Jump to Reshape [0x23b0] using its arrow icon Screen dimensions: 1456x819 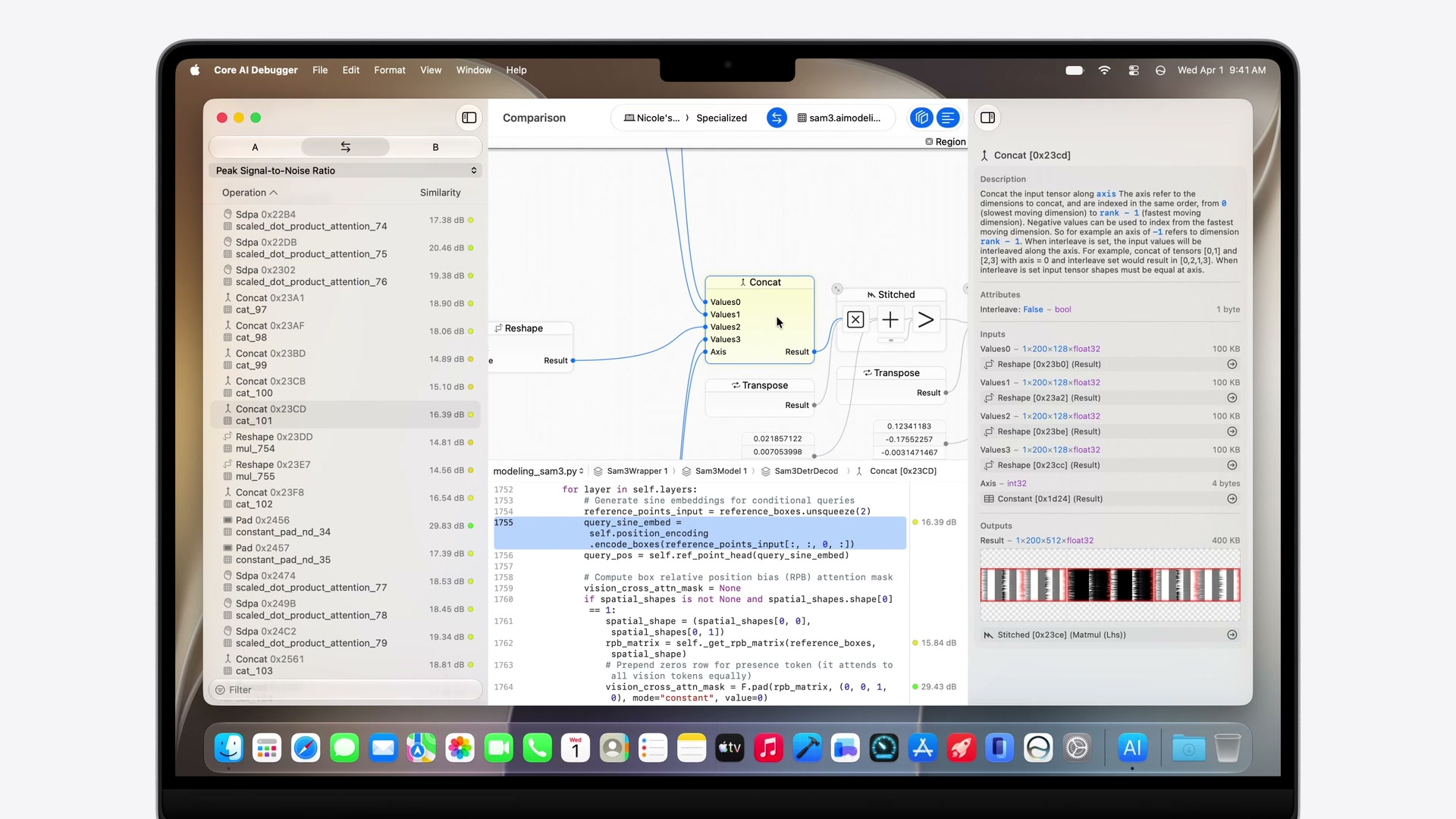(1232, 365)
